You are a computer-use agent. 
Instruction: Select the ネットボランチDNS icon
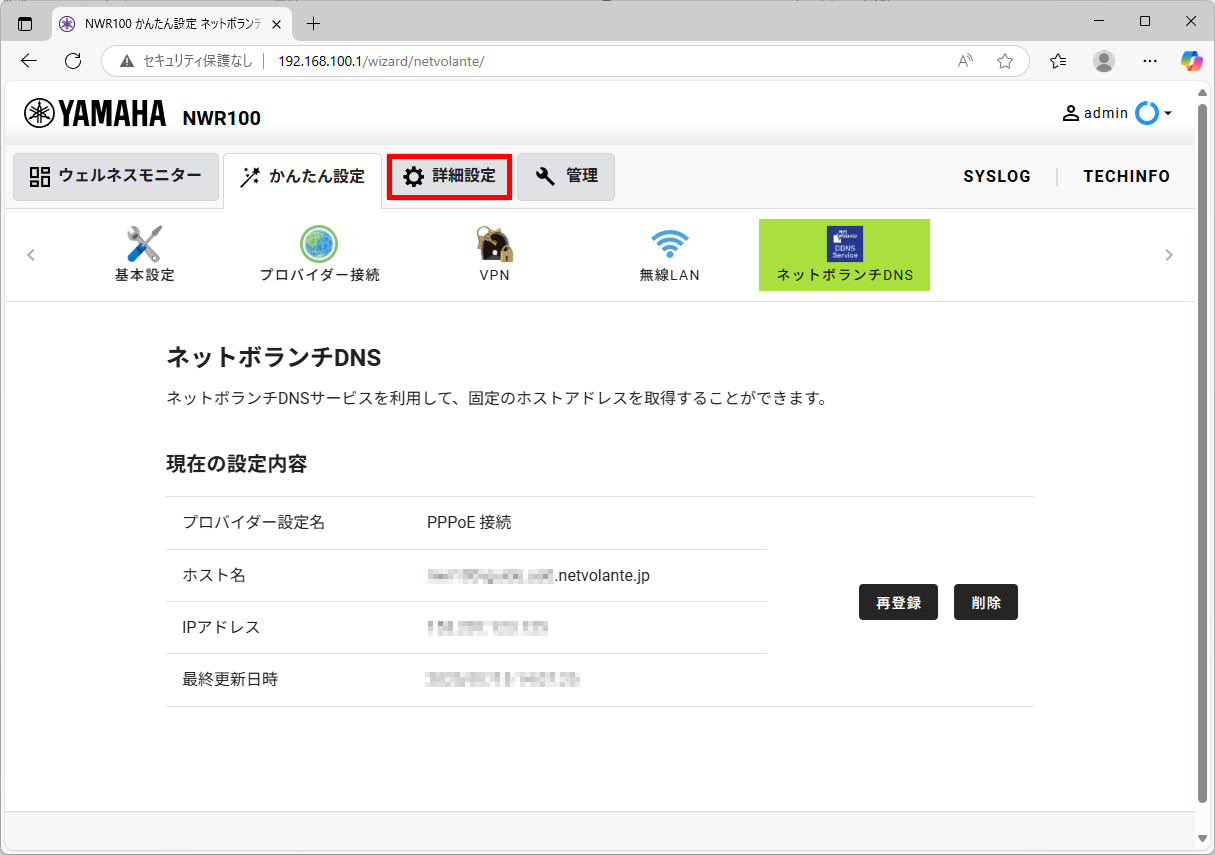coord(844,245)
